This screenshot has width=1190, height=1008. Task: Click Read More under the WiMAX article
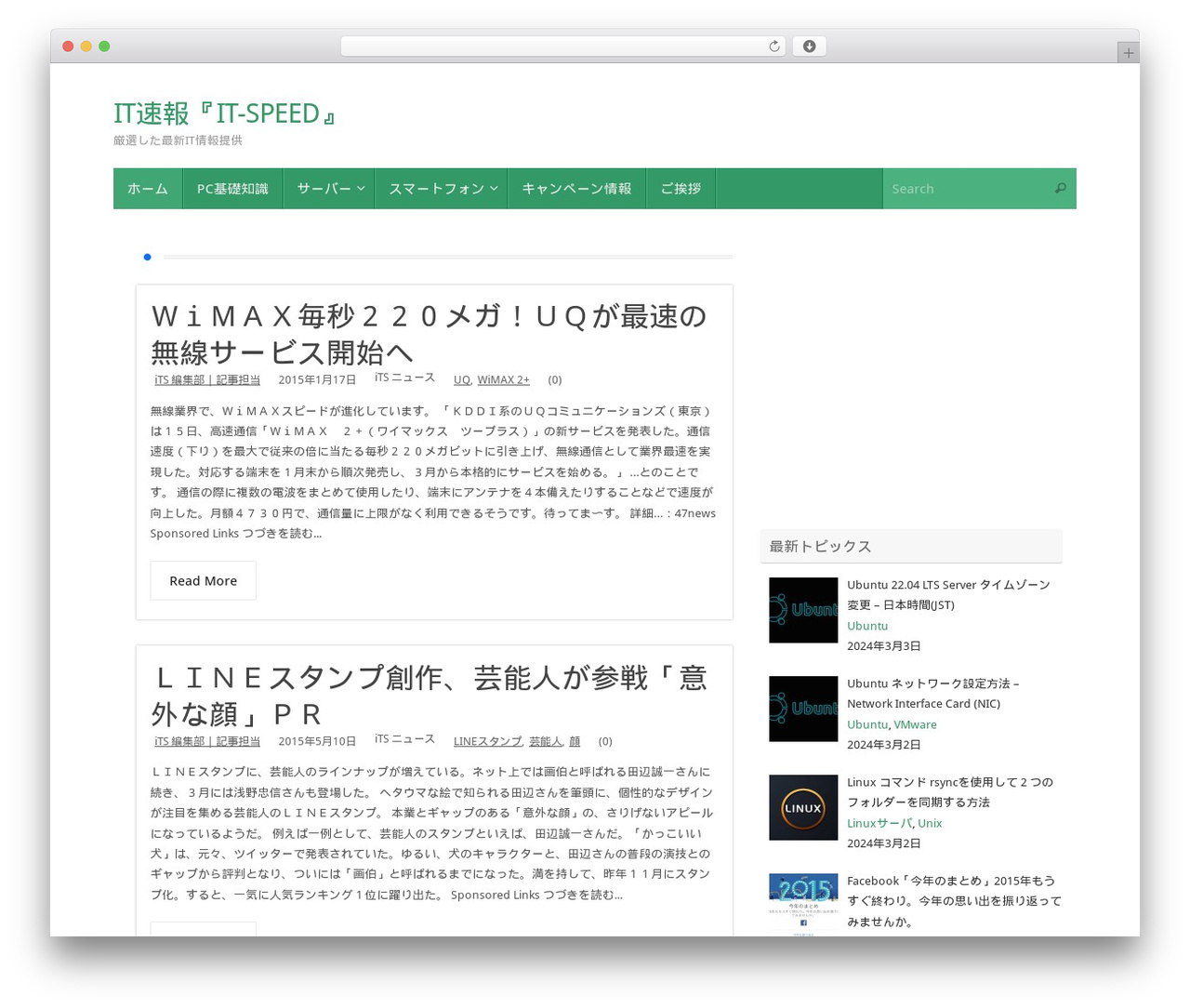pyautogui.click(x=203, y=581)
